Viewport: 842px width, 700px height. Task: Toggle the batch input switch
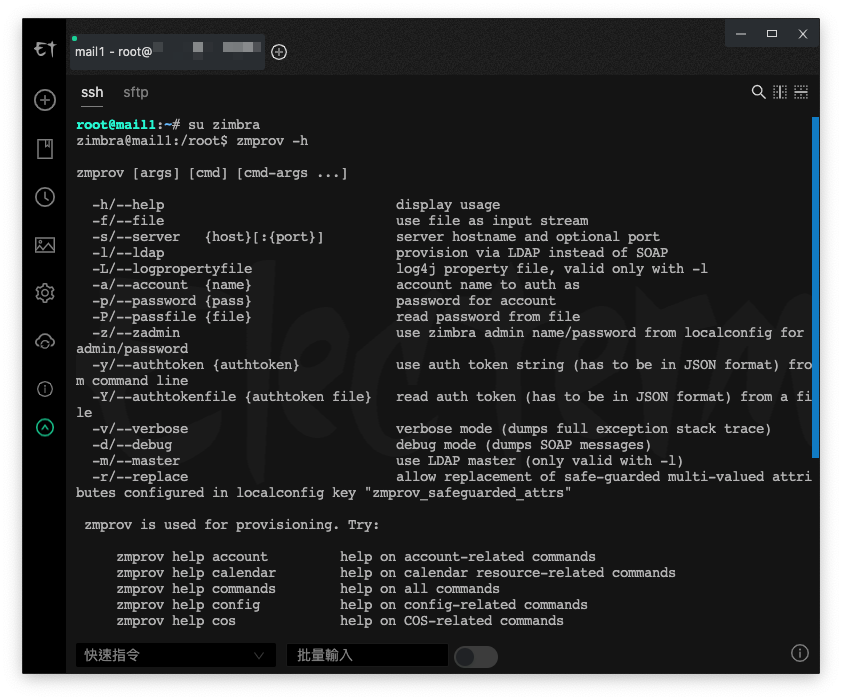click(x=476, y=657)
